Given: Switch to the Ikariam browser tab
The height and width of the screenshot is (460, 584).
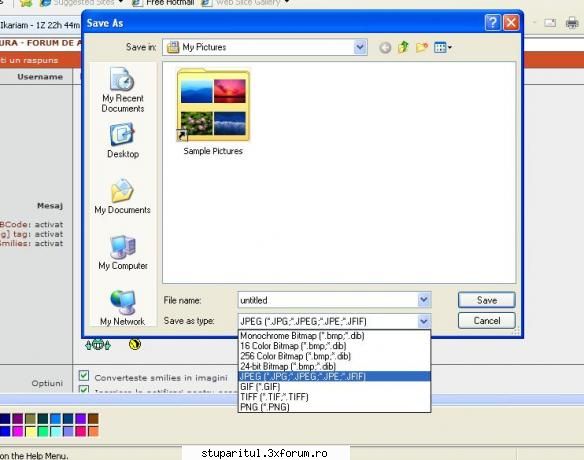Looking at the screenshot, I should 40,25.
